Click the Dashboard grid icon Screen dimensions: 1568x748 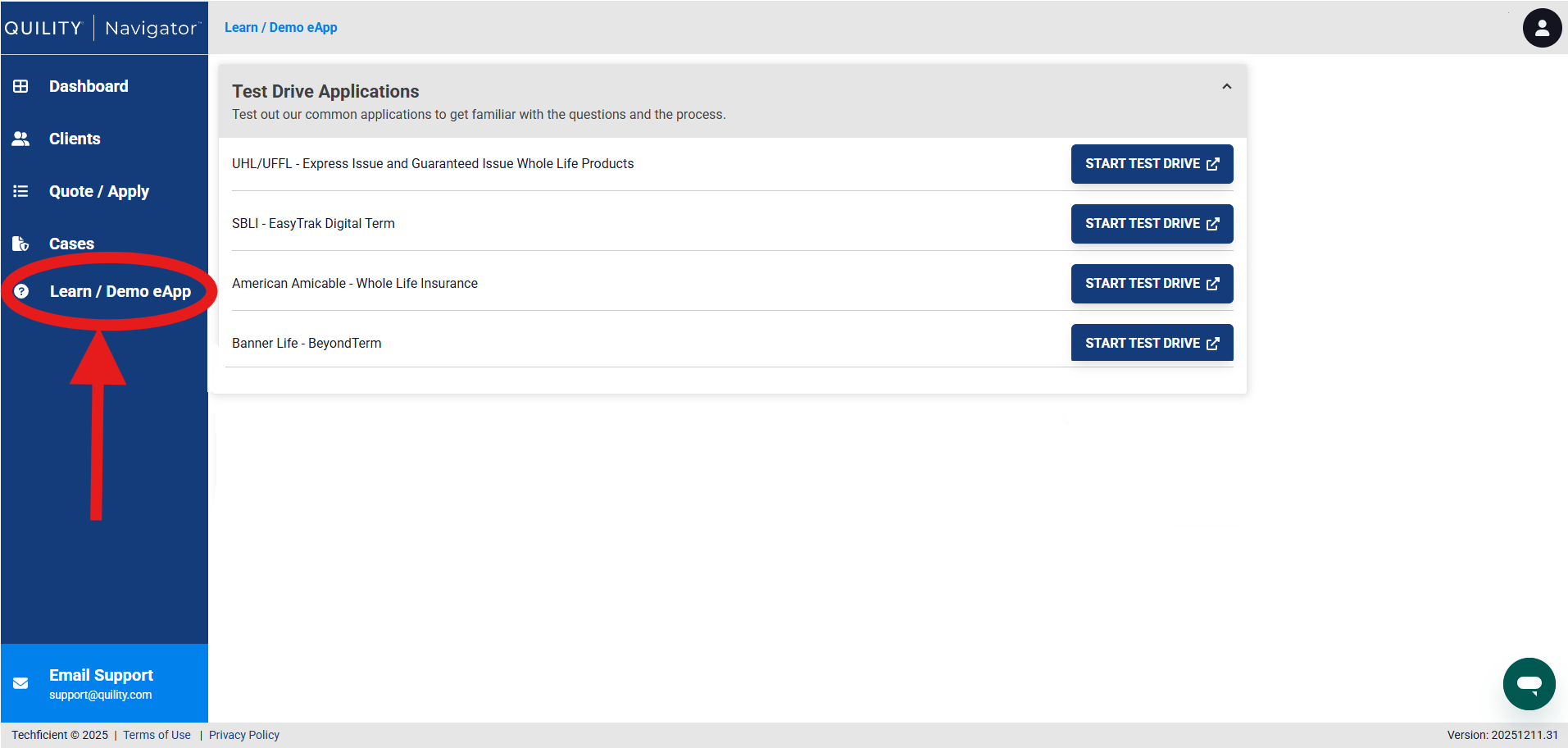point(20,86)
